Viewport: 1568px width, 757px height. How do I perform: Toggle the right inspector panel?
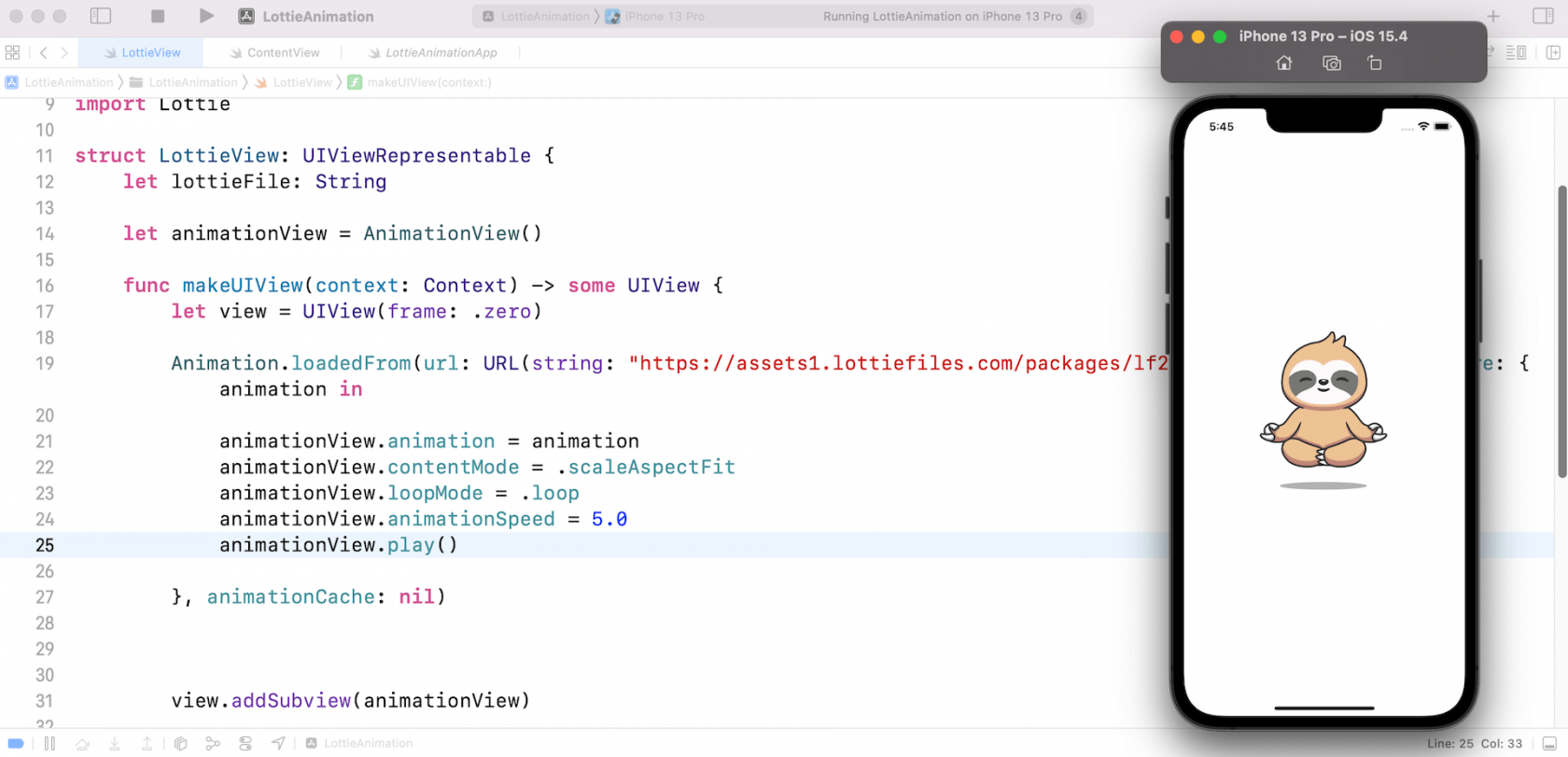[x=1543, y=16]
